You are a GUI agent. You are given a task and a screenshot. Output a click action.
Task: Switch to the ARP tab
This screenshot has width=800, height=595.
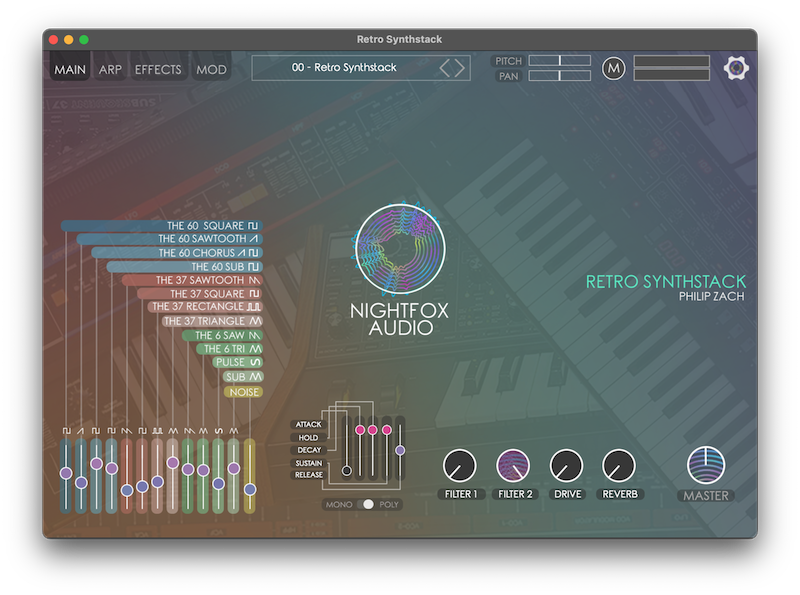pyautogui.click(x=110, y=69)
